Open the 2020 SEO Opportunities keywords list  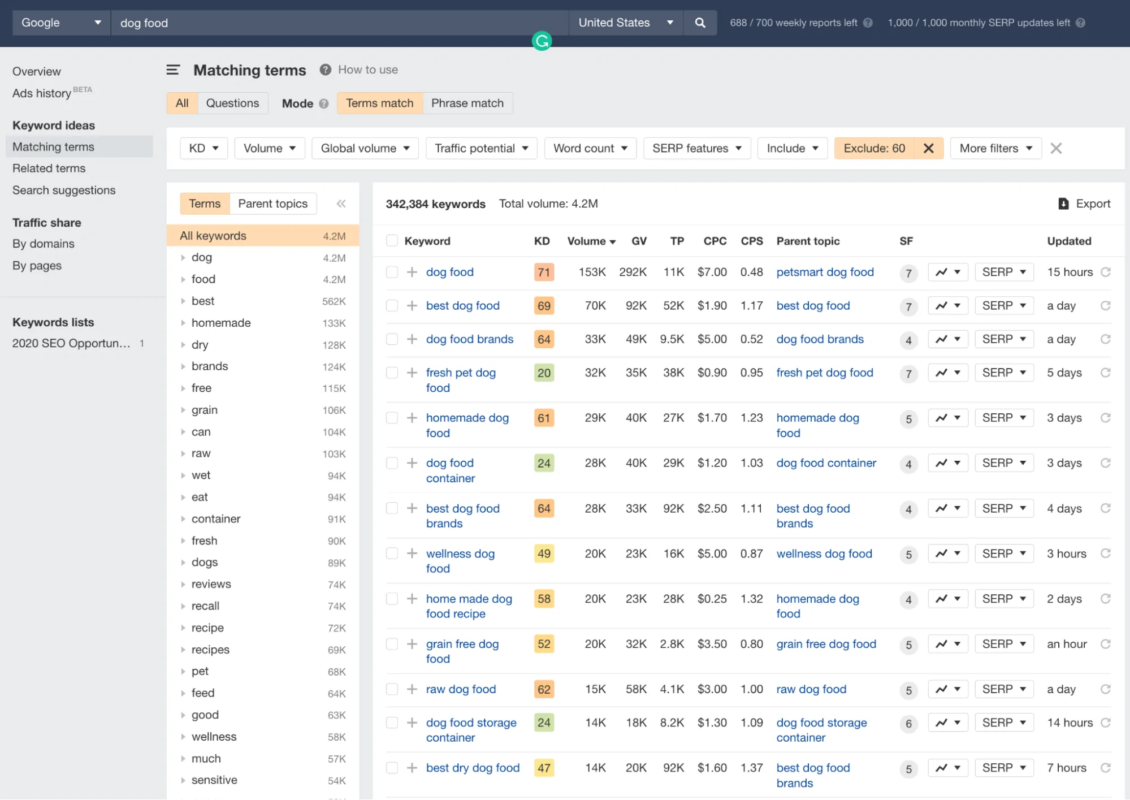tap(71, 344)
